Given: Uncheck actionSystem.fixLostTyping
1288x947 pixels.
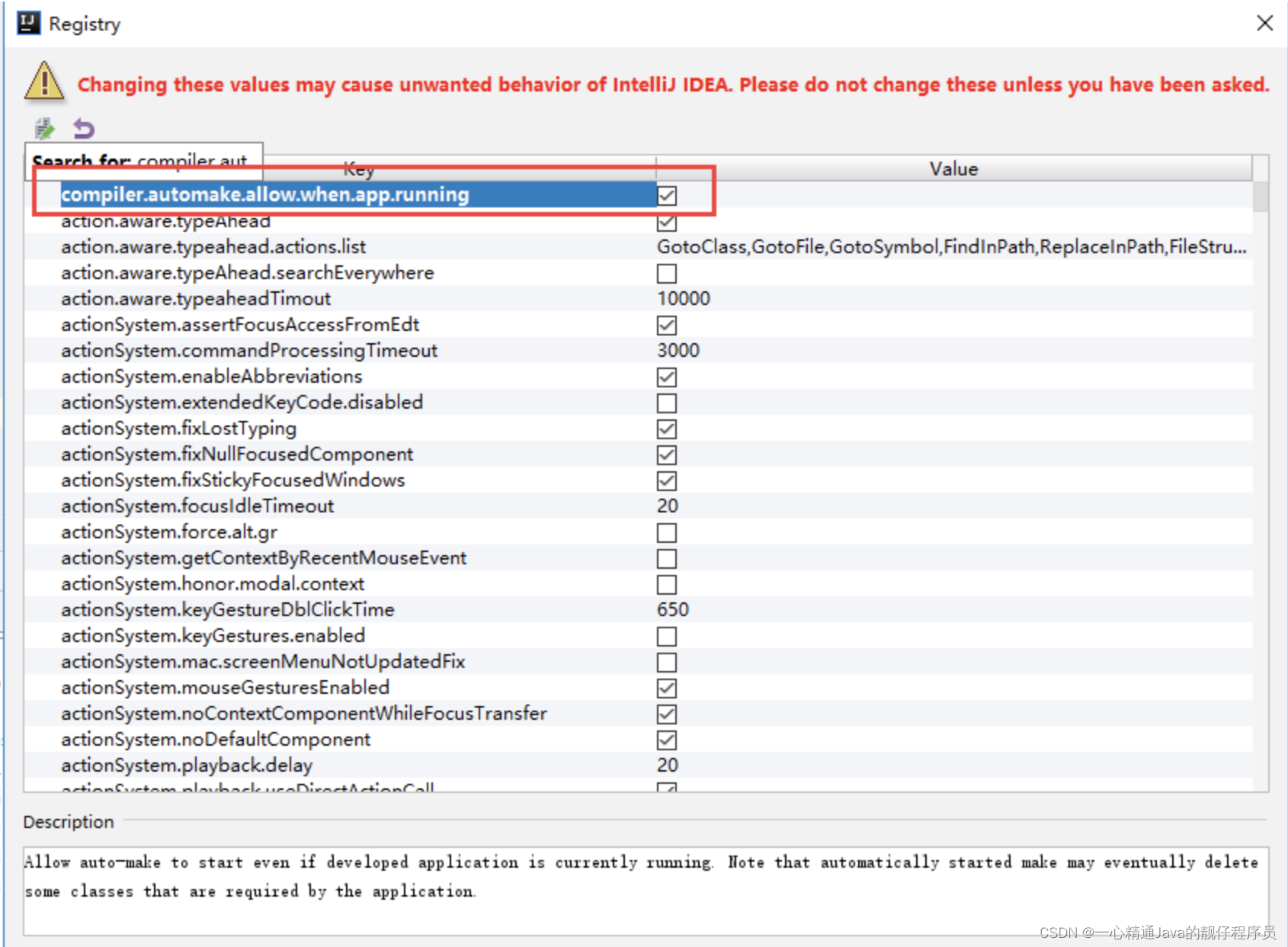Looking at the screenshot, I should (x=667, y=429).
